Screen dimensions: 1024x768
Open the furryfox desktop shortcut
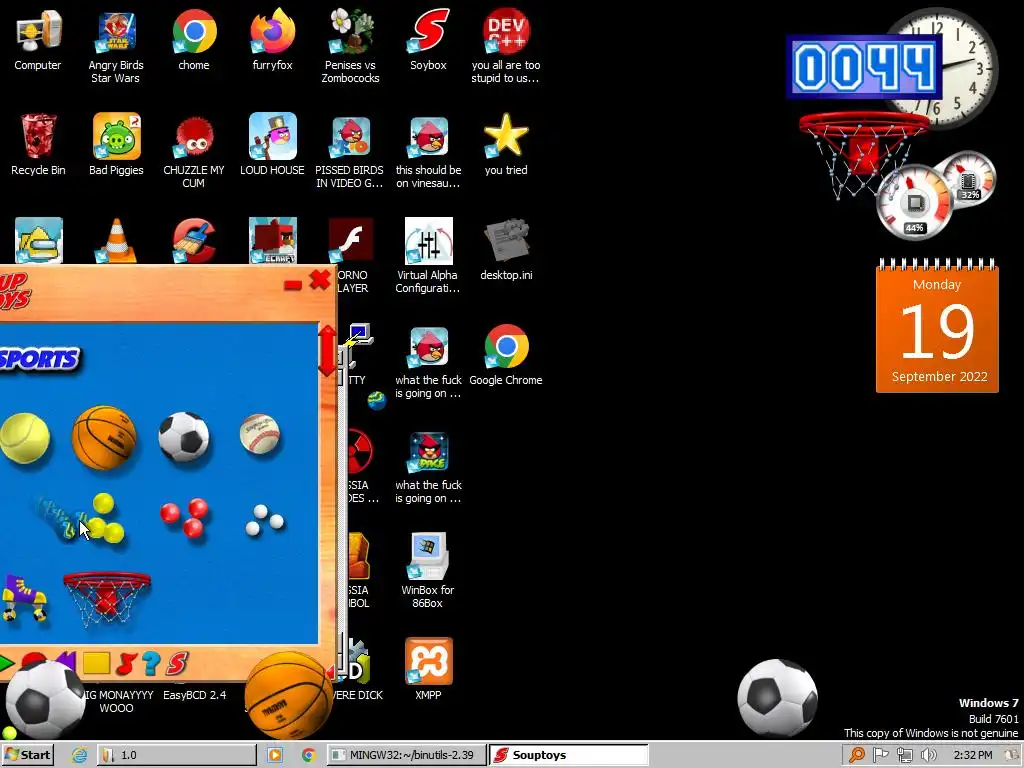click(x=272, y=40)
